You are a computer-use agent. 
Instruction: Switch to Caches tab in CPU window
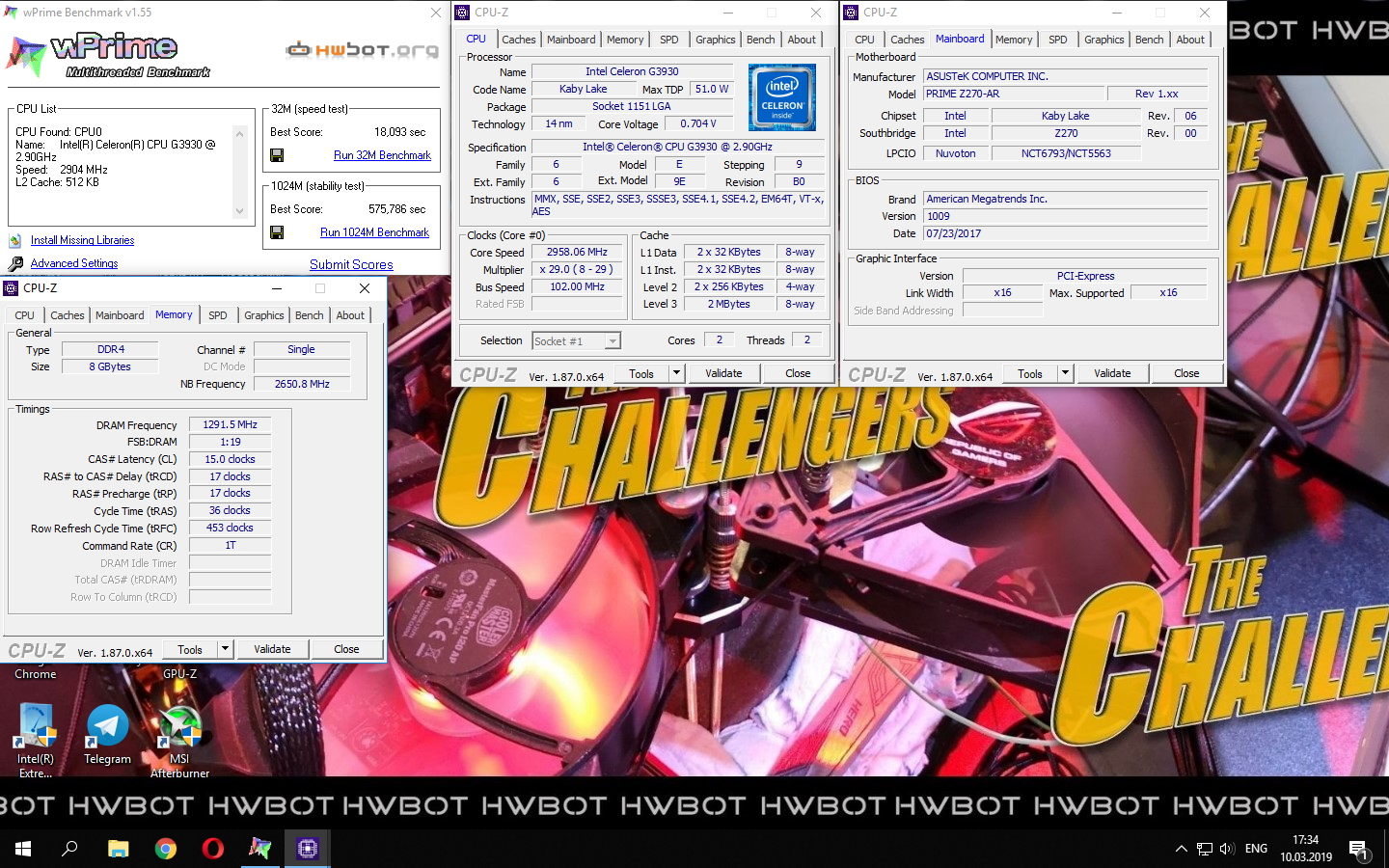519,40
